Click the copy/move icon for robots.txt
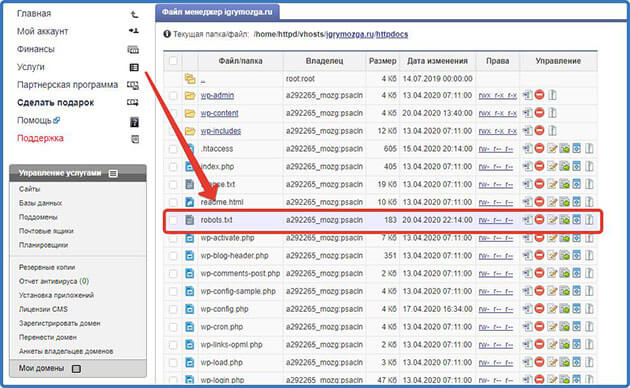630x388 pixels. pos(527,220)
